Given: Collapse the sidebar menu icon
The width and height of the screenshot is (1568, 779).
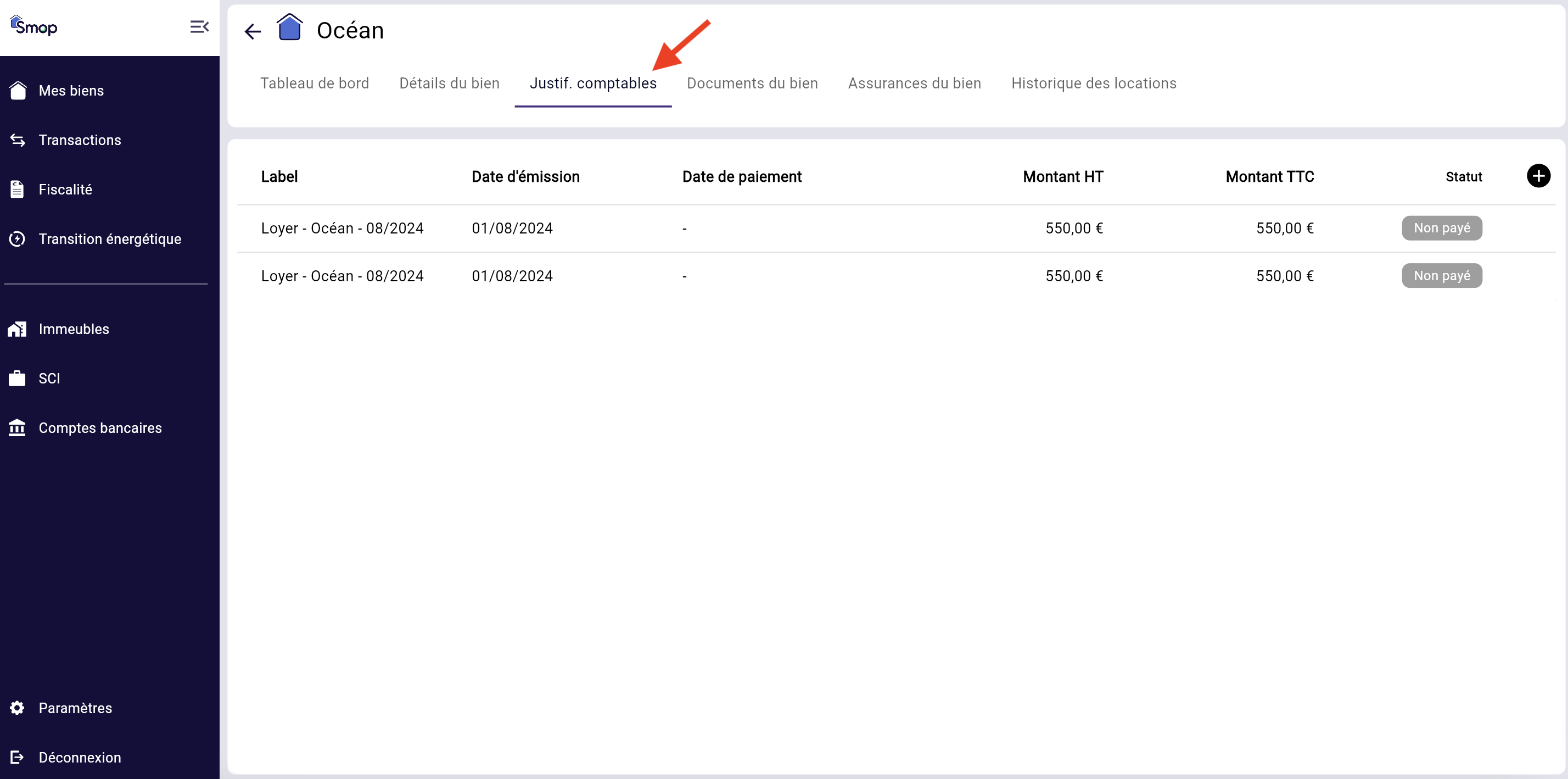Looking at the screenshot, I should 199,27.
